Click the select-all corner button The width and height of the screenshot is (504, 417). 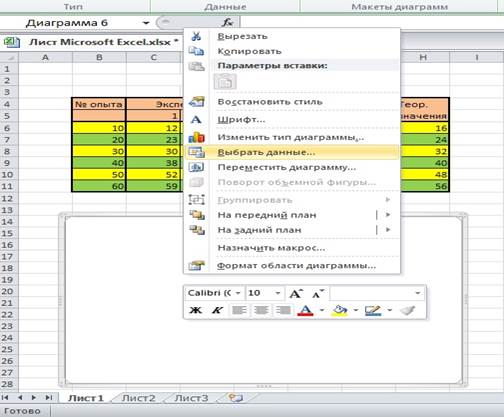(x=9, y=57)
